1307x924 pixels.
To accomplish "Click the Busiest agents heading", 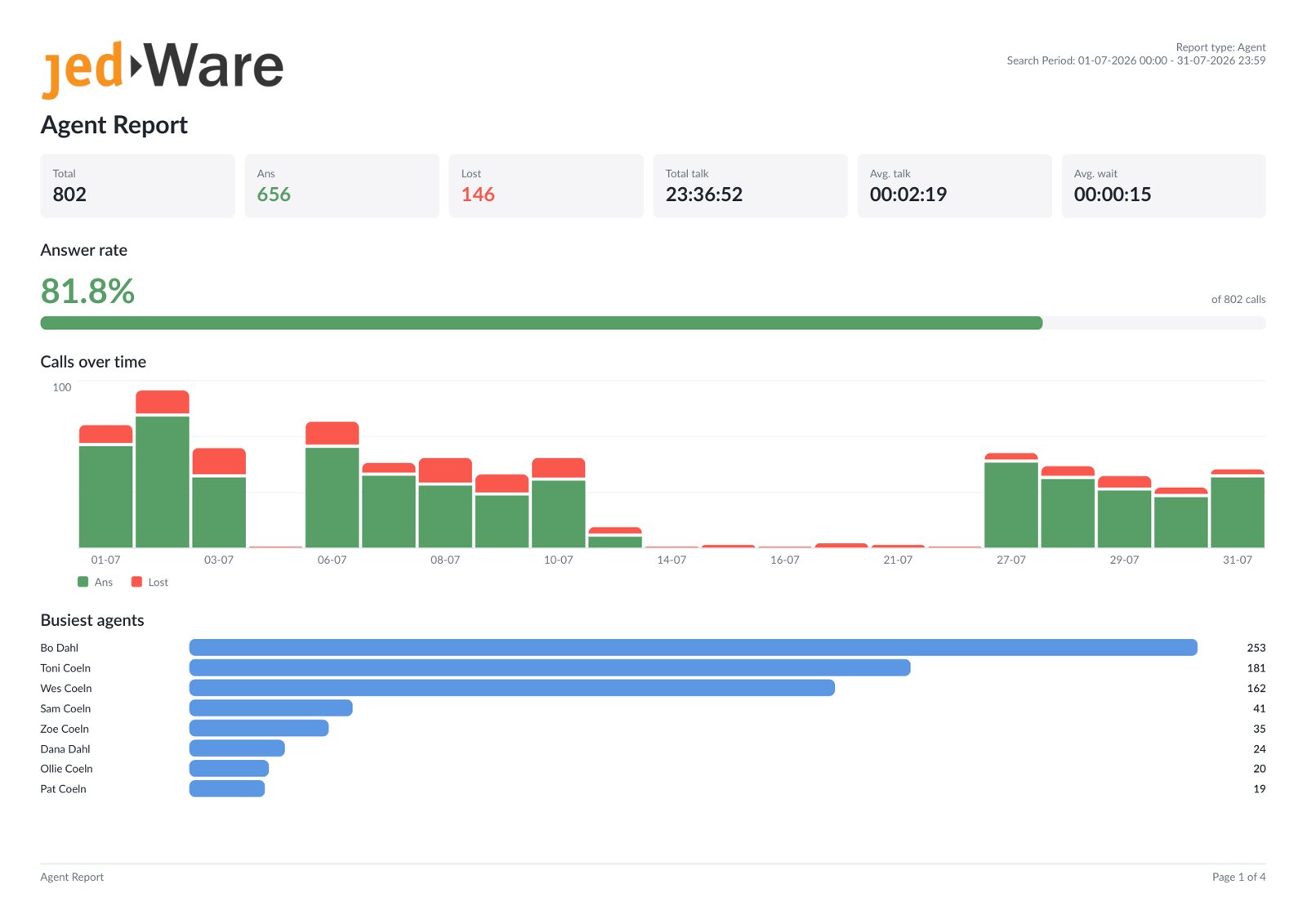I will (92, 620).
